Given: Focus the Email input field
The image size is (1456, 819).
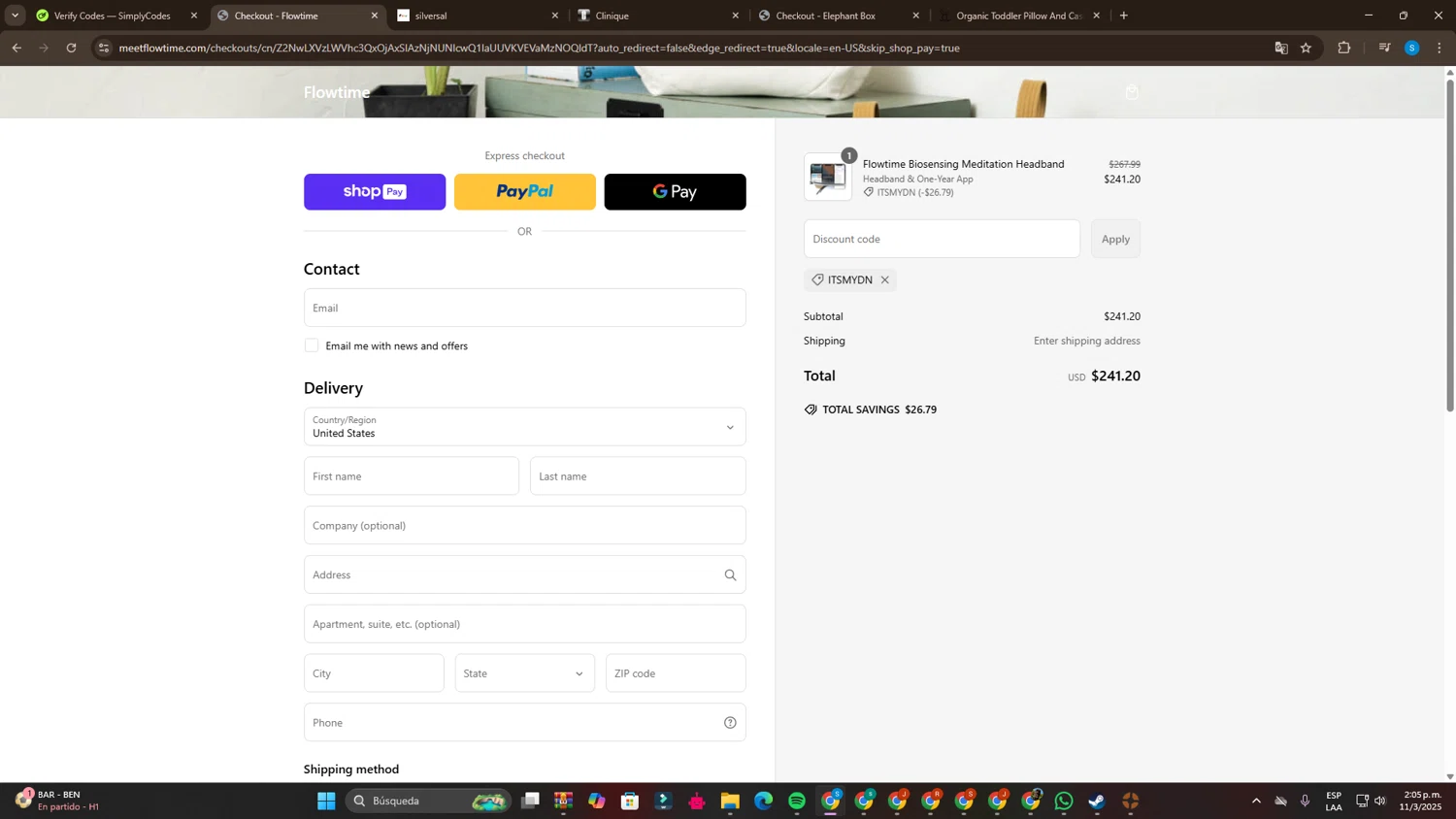Looking at the screenshot, I should tap(524, 308).
